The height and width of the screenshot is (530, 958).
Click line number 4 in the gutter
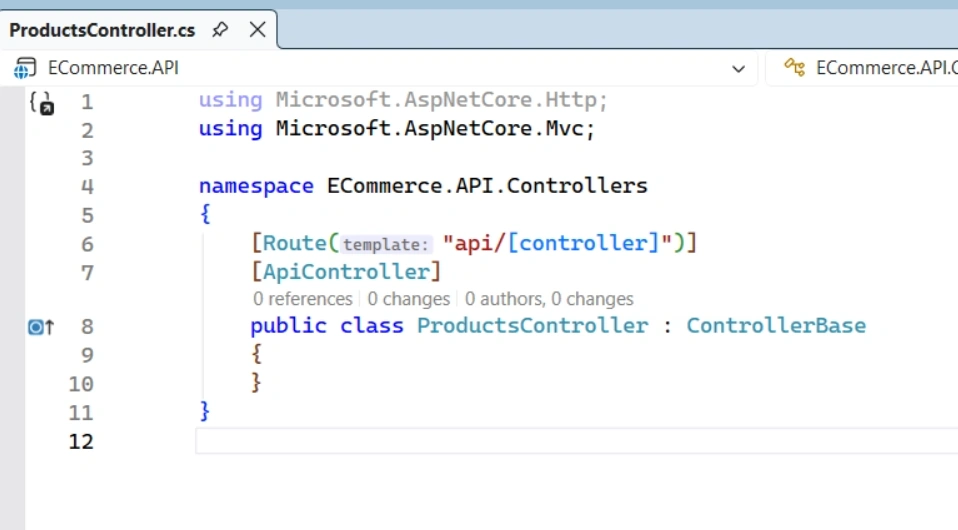[87, 186]
